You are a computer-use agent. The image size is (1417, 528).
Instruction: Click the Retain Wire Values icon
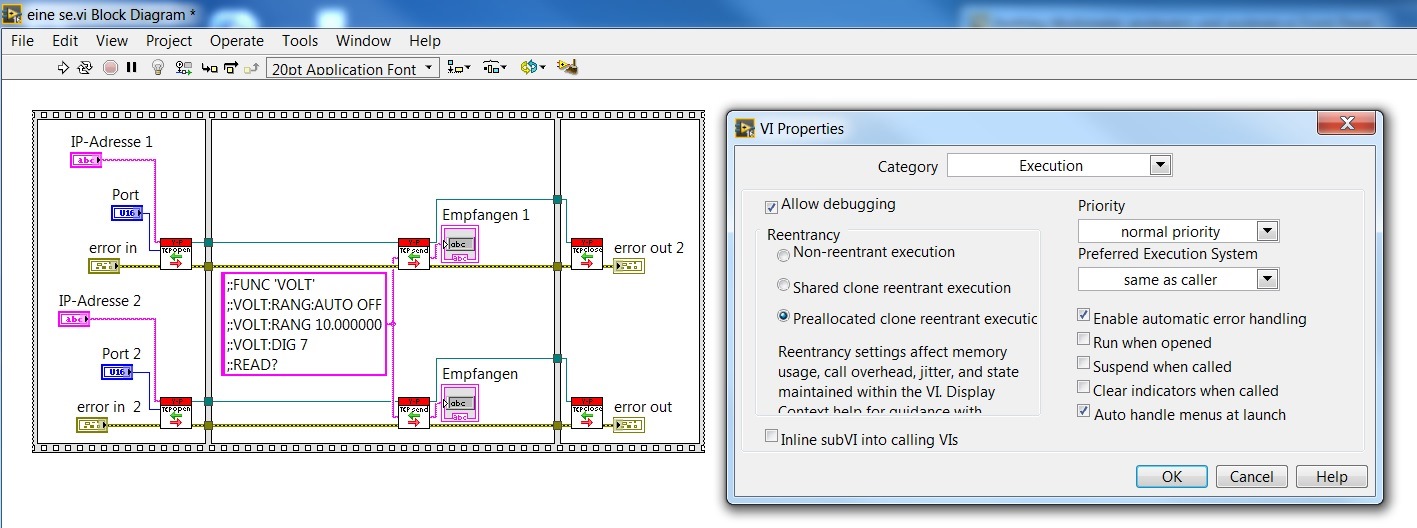tap(184, 68)
